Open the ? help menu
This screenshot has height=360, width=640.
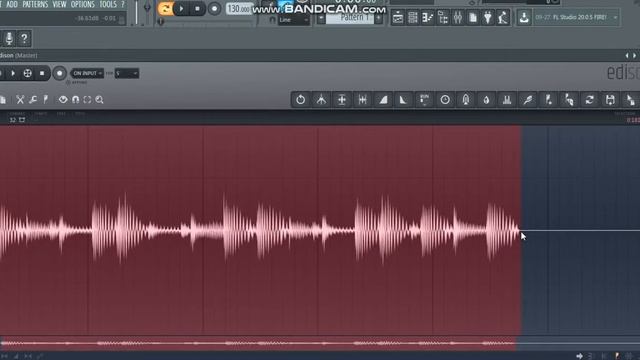point(122,4)
